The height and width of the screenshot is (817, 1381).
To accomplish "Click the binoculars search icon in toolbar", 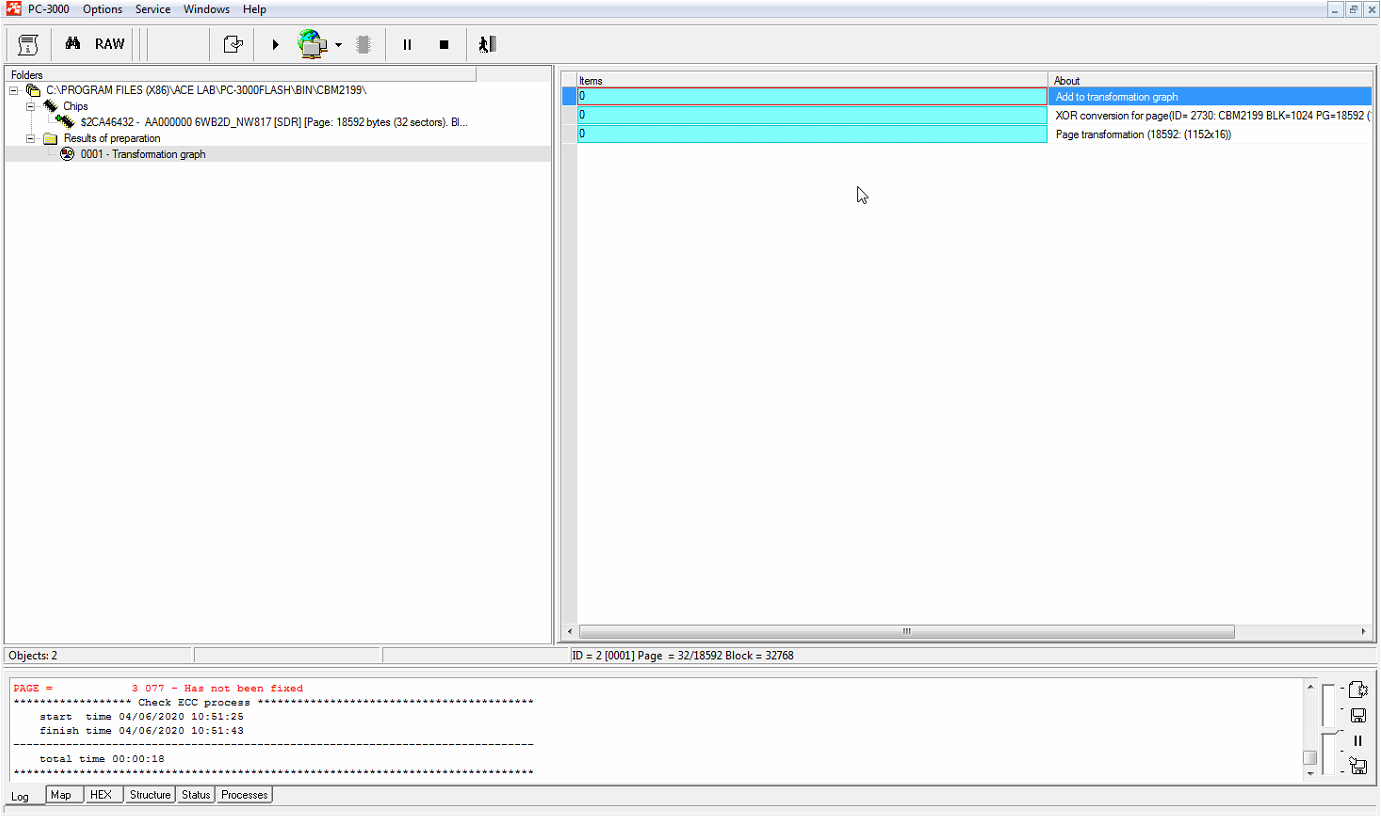I will tap(72, 44).
